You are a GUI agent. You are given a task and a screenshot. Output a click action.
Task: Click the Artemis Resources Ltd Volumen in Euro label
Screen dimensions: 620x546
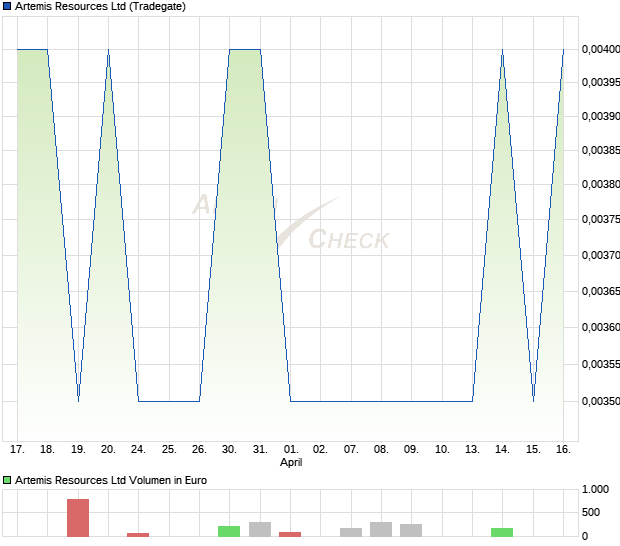[111, 480]
